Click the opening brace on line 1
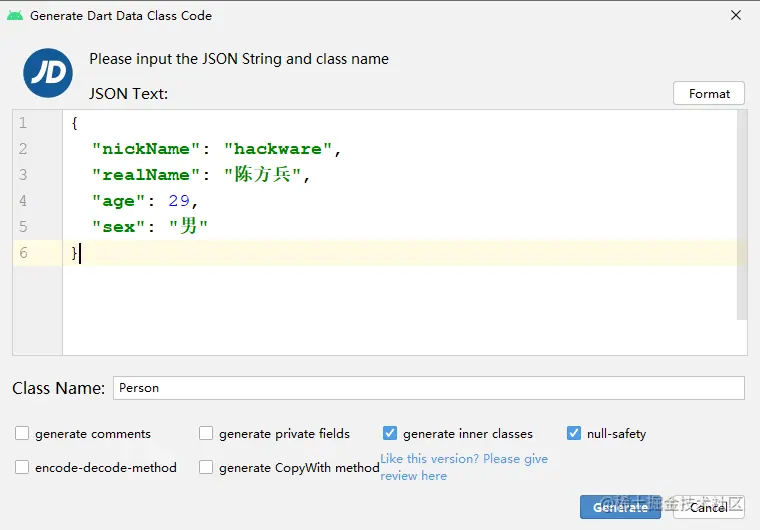Image resolution: width=760 pixels, height=530 pixels. pyautogui.click(x=74, y=123)
